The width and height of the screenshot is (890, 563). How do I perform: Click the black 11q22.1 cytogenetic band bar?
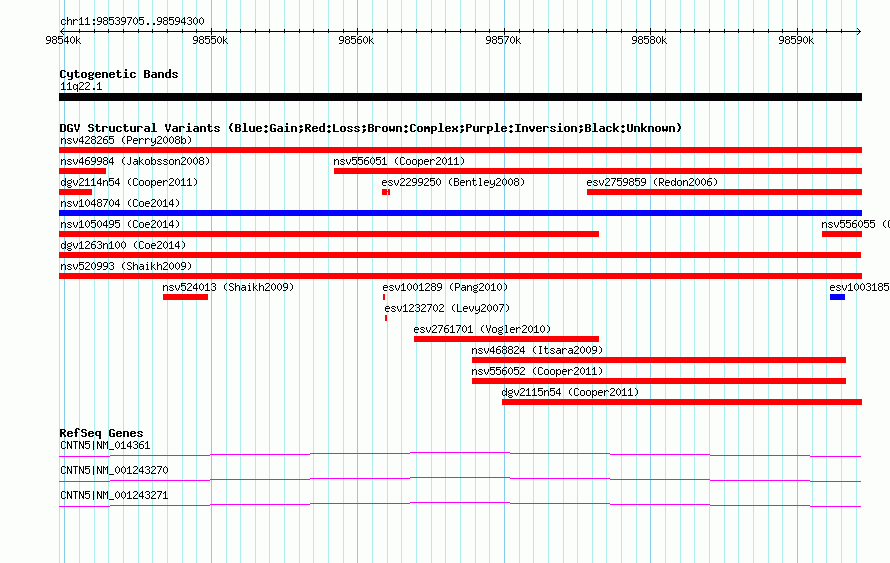click(460, 97)
